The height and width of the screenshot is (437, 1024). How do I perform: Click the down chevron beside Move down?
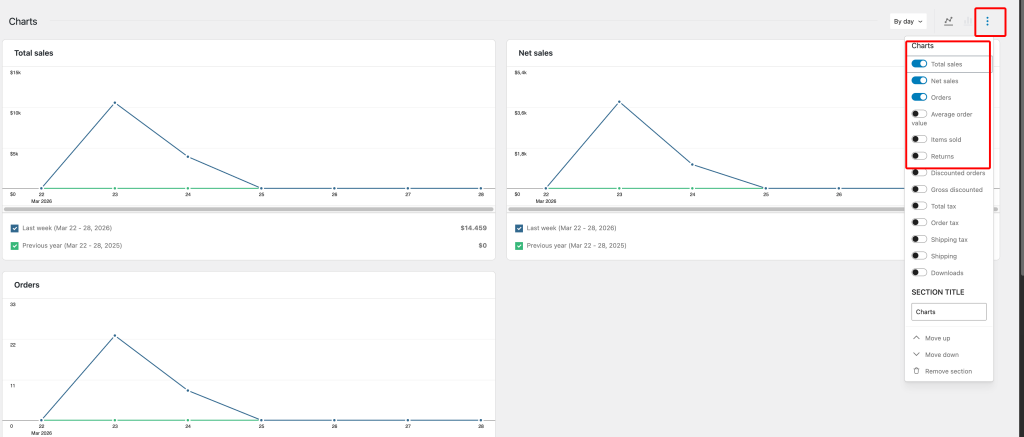click(917, 354)
